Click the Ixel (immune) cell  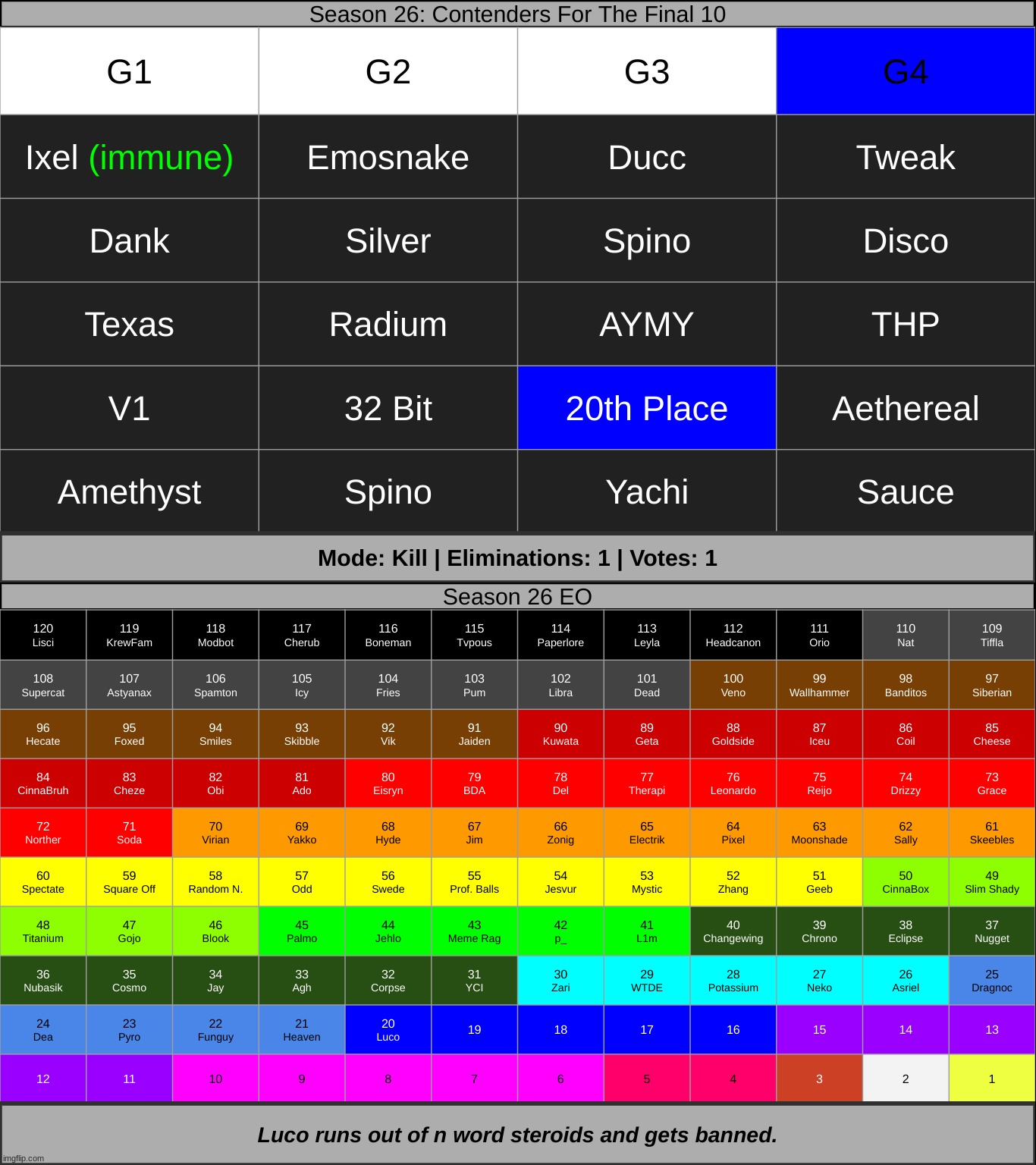coord(129,157)
